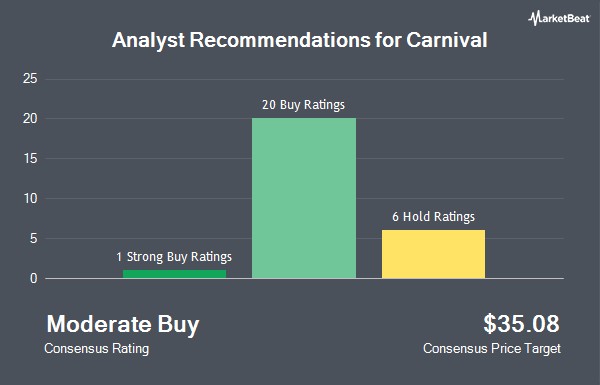Click the 'Moderate Buy' consensus text
The width and height of the screenshot is (600, 385).
123,325
